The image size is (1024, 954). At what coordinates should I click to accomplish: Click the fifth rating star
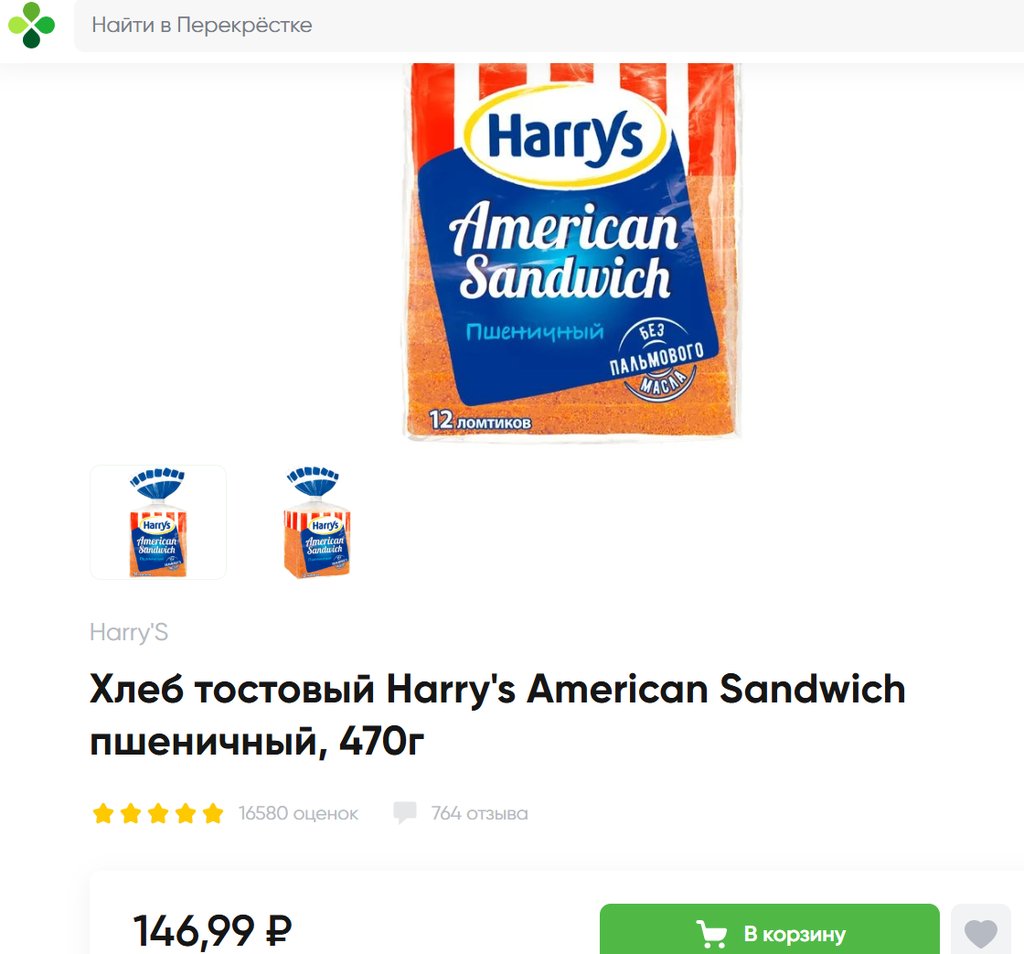pos(213,813)
